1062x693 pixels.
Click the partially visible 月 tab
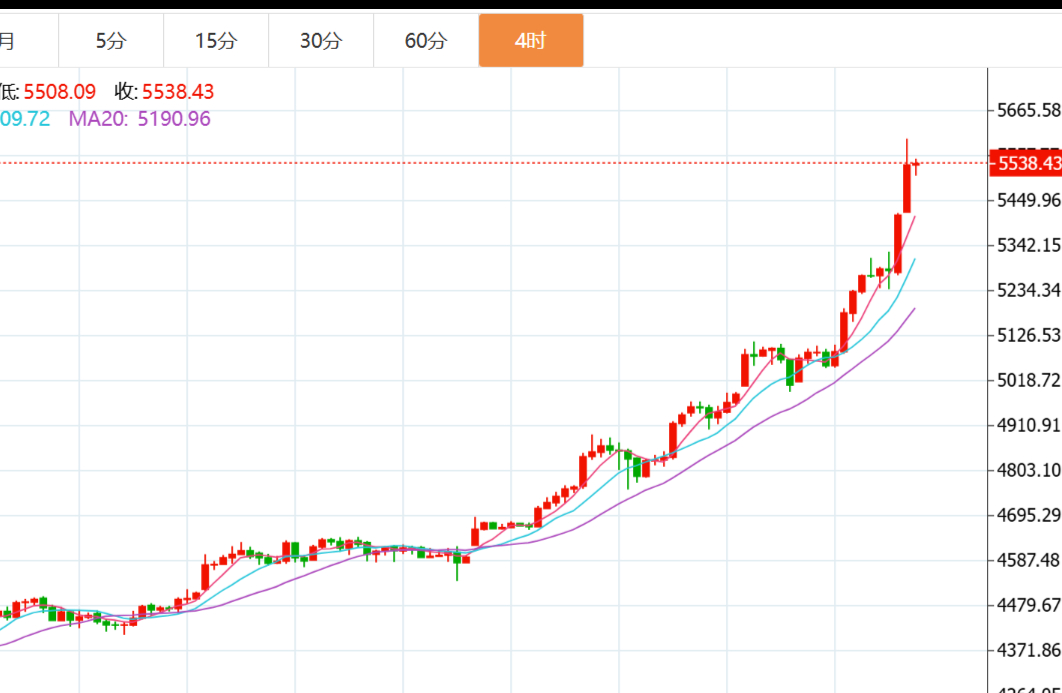pyautogui.click(x=8, y=41)
